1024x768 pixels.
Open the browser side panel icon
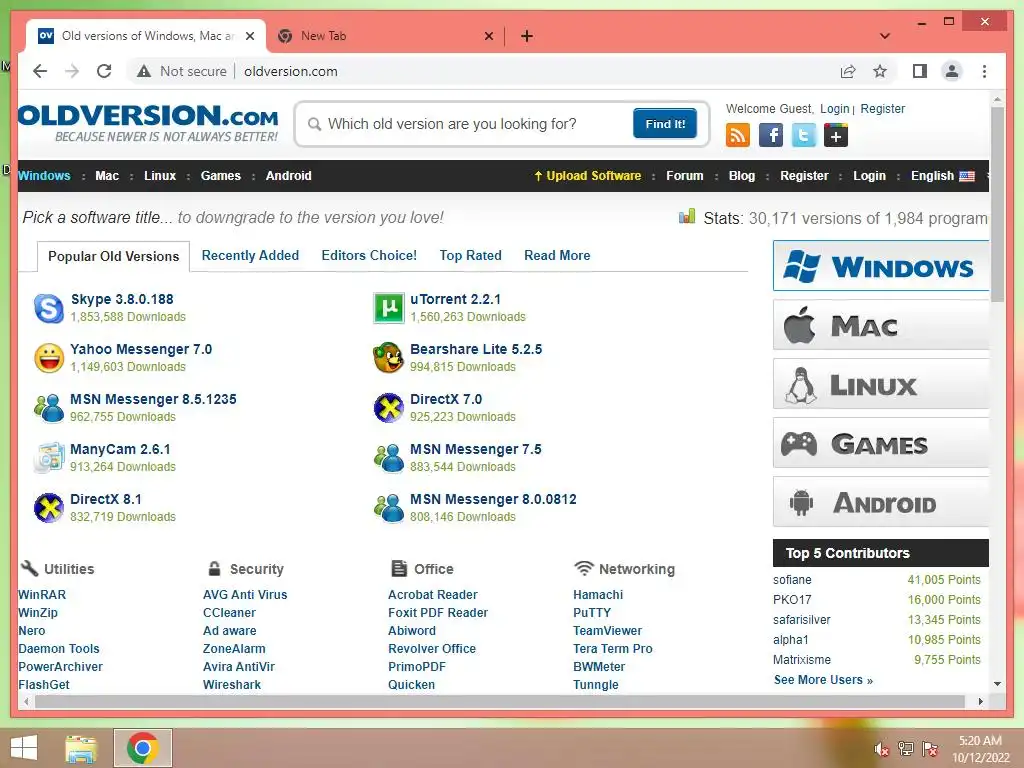click(920, 71)
